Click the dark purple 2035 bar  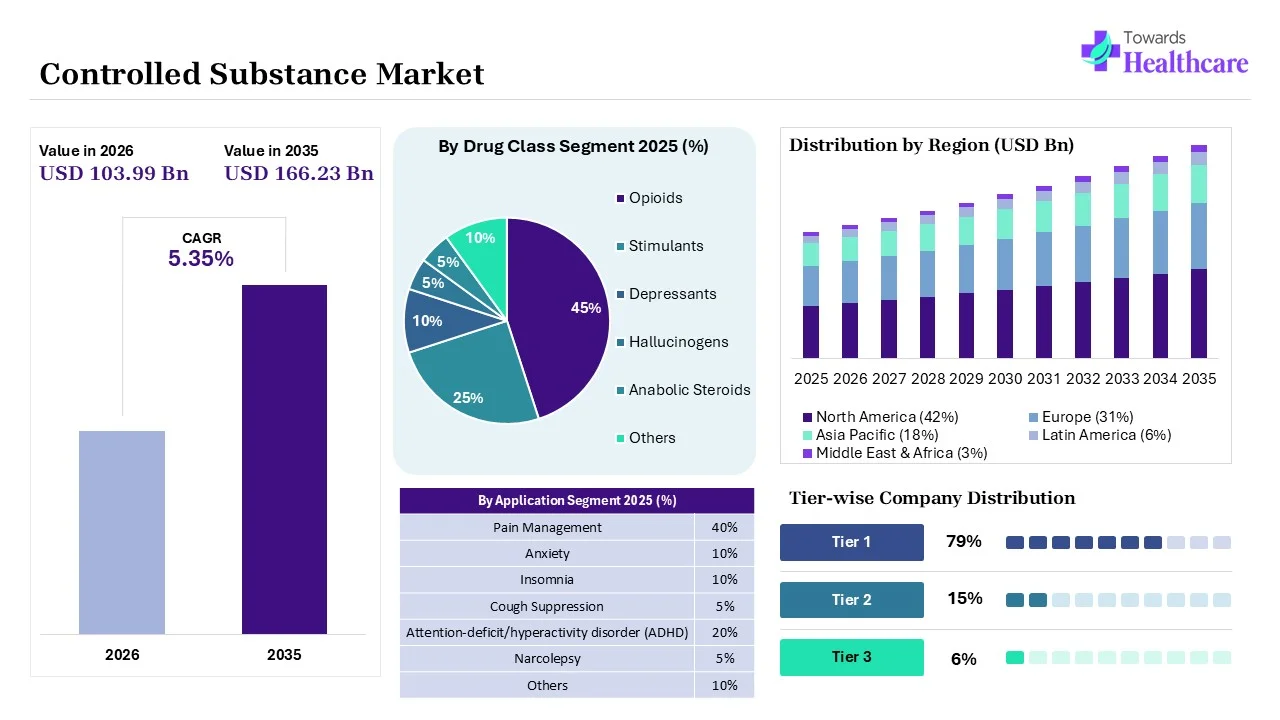pyautogui.click(x=284, y=459)
